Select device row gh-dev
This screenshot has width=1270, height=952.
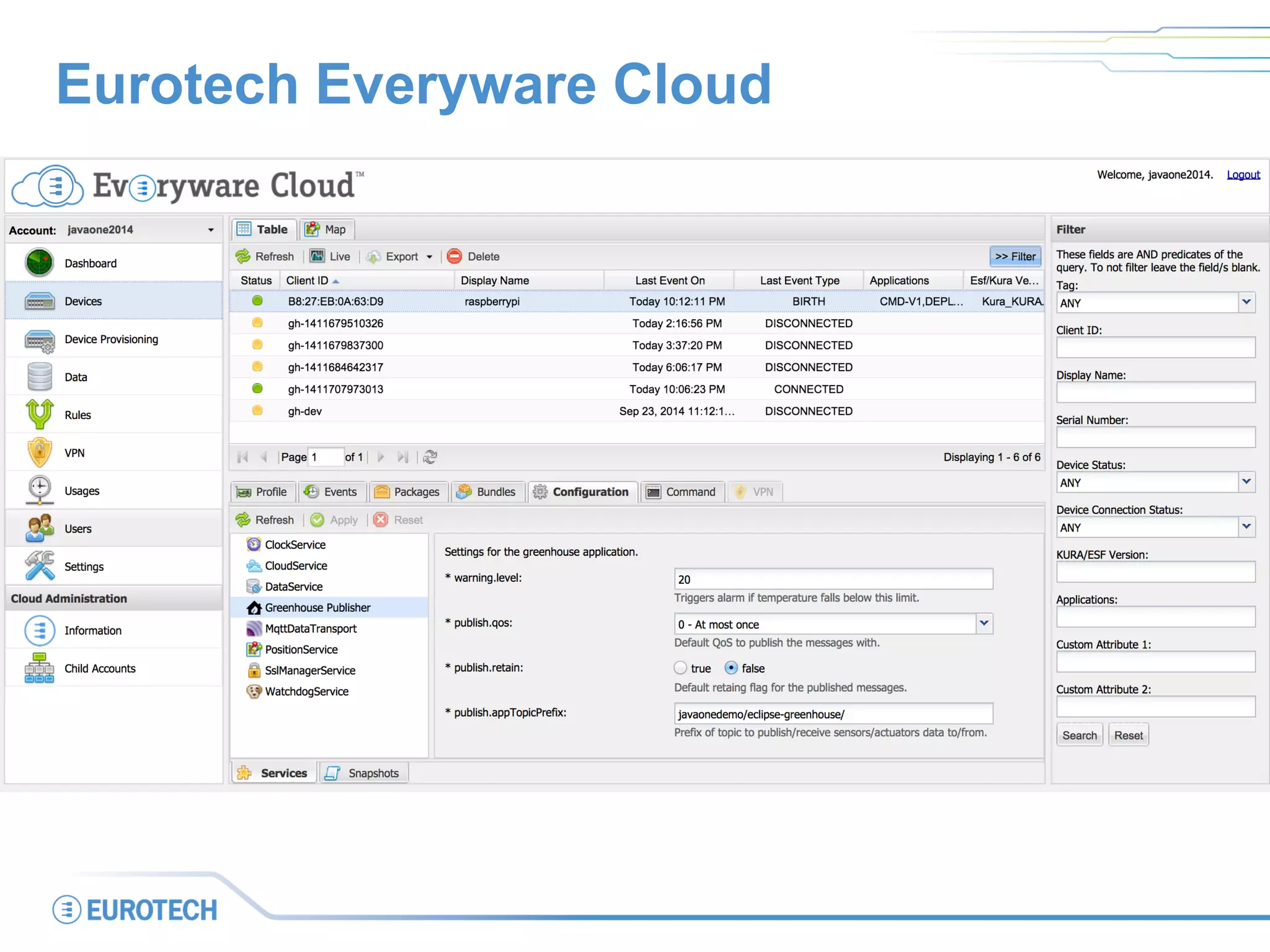click(637, 411)
